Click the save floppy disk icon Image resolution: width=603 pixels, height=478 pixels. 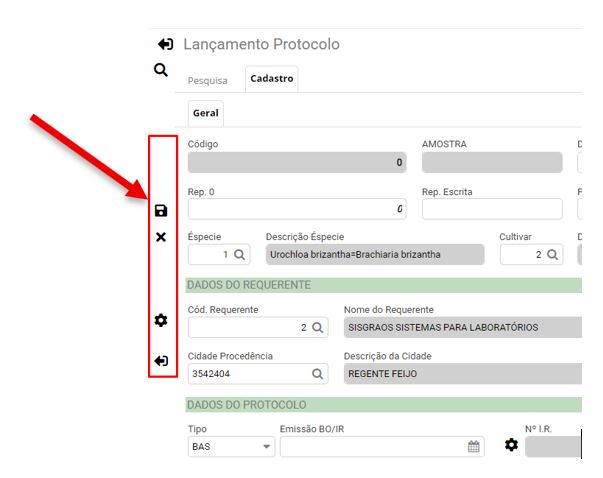(x=161, y=211)
